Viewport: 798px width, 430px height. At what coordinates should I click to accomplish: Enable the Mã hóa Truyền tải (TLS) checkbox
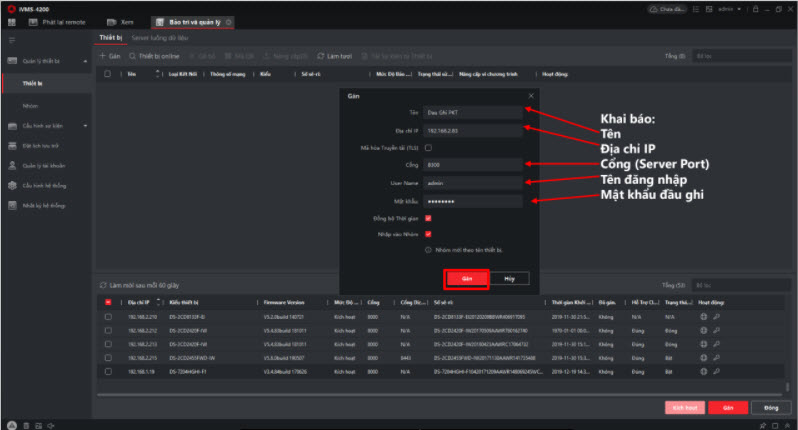click(428, 147)
